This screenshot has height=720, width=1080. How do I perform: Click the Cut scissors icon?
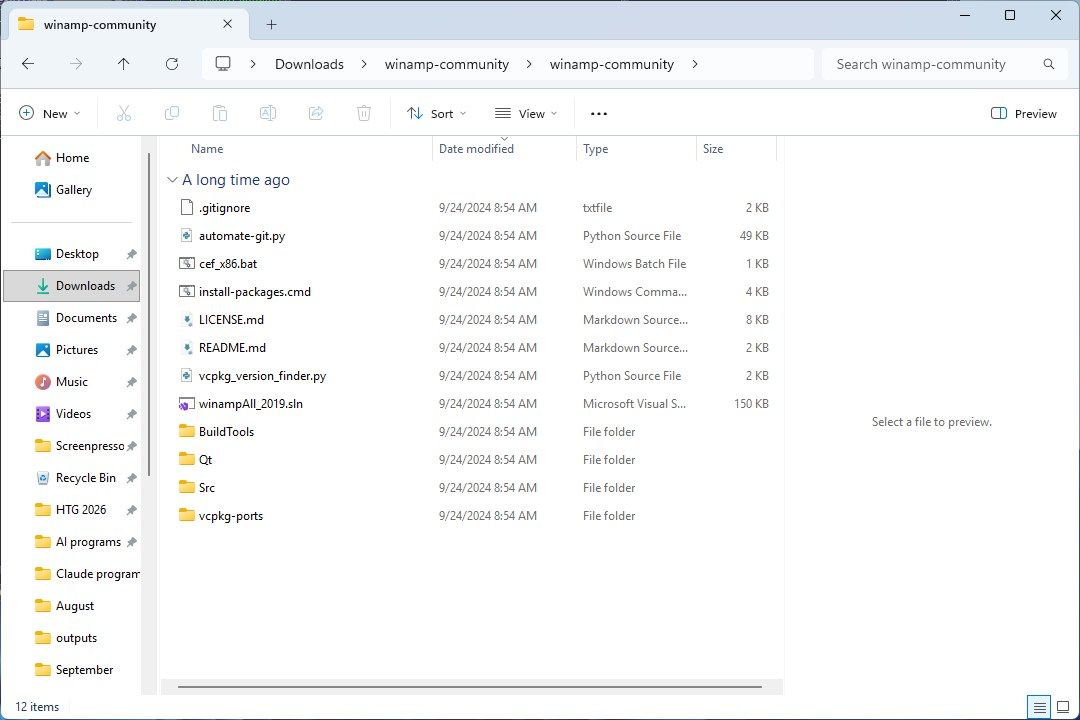(x=124, y=114)
